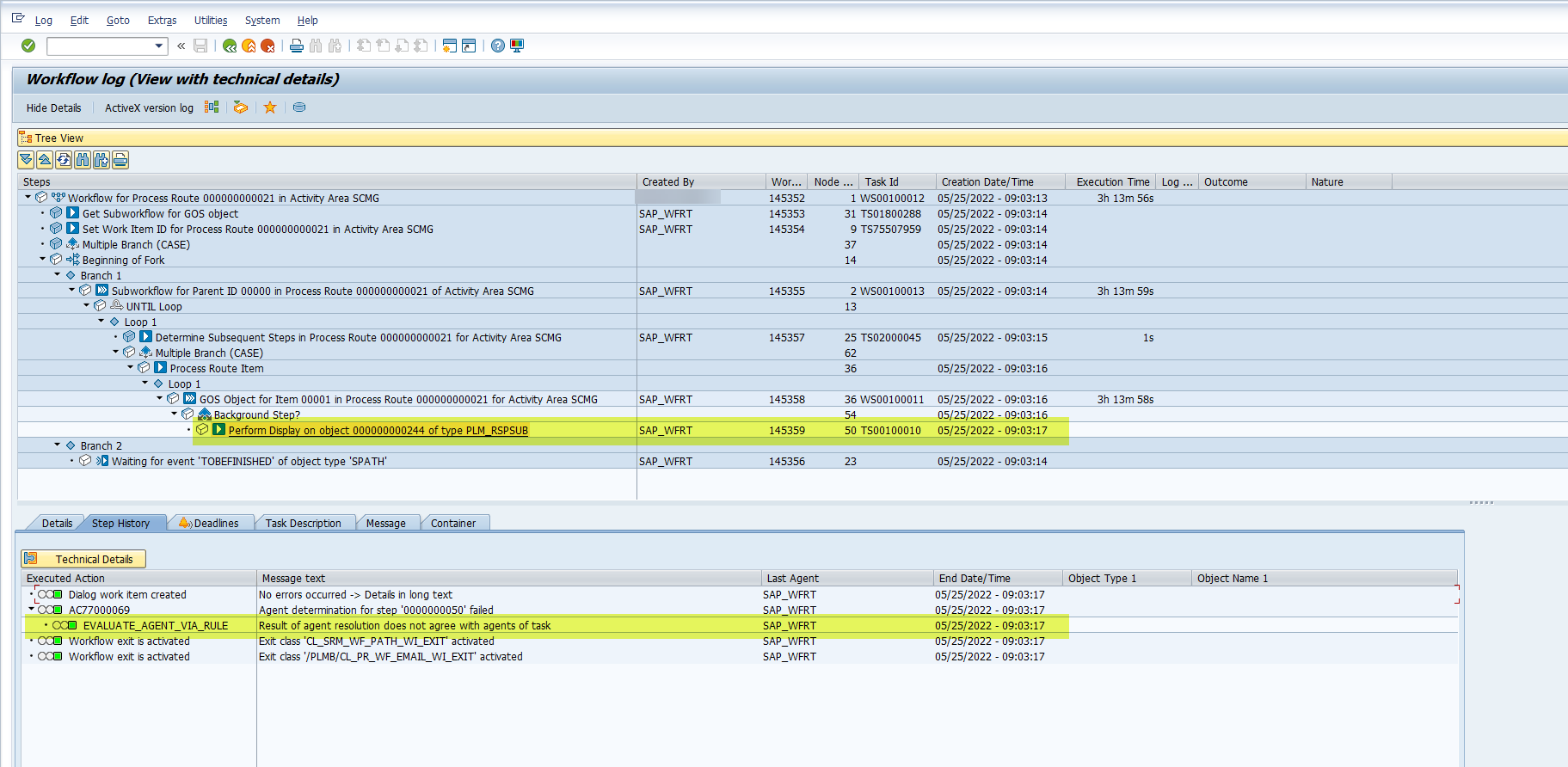
Task: Switch to the Details tab
Action: coord(57,523)
